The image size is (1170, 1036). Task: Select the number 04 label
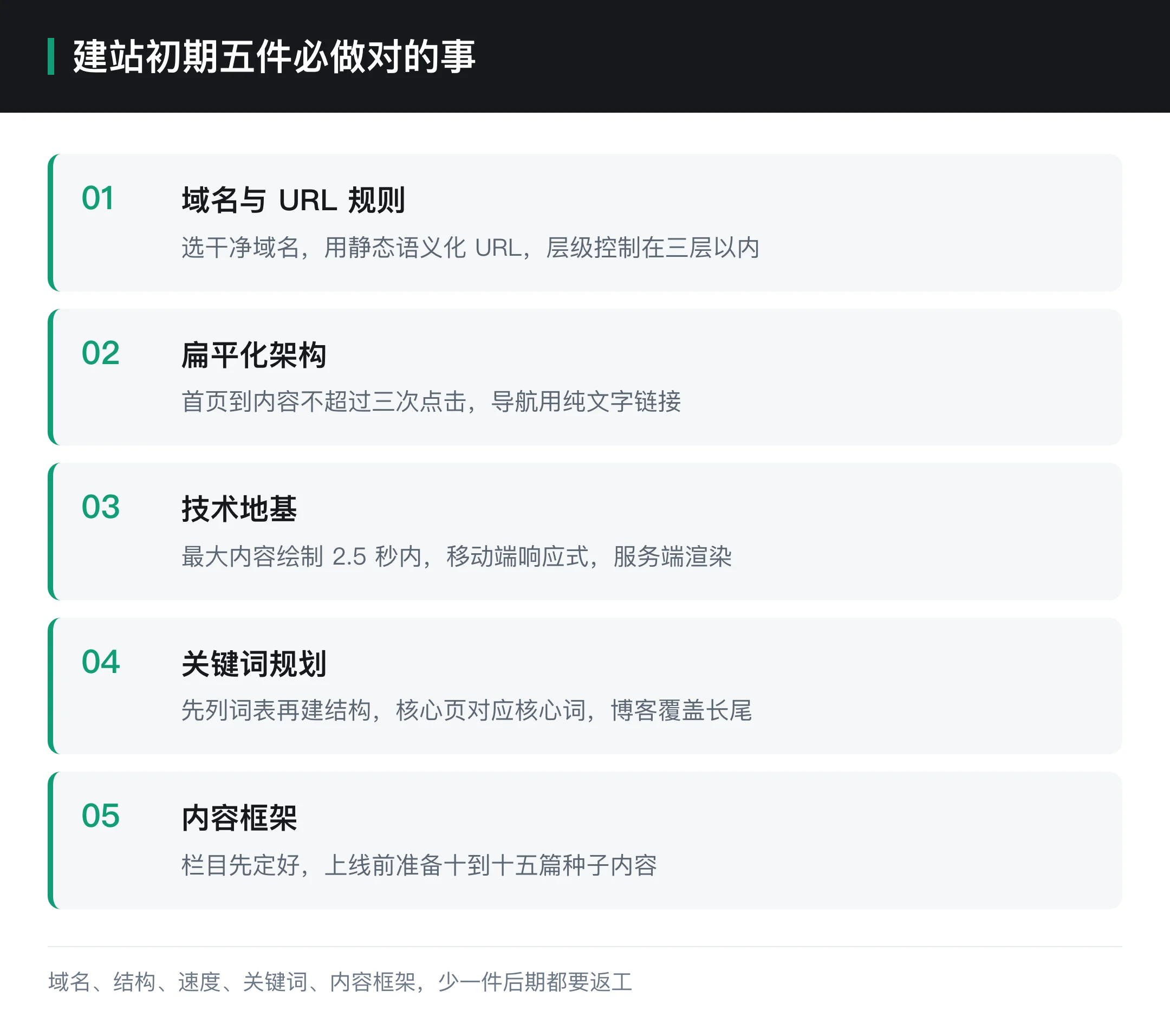click(x=100, y=662)
